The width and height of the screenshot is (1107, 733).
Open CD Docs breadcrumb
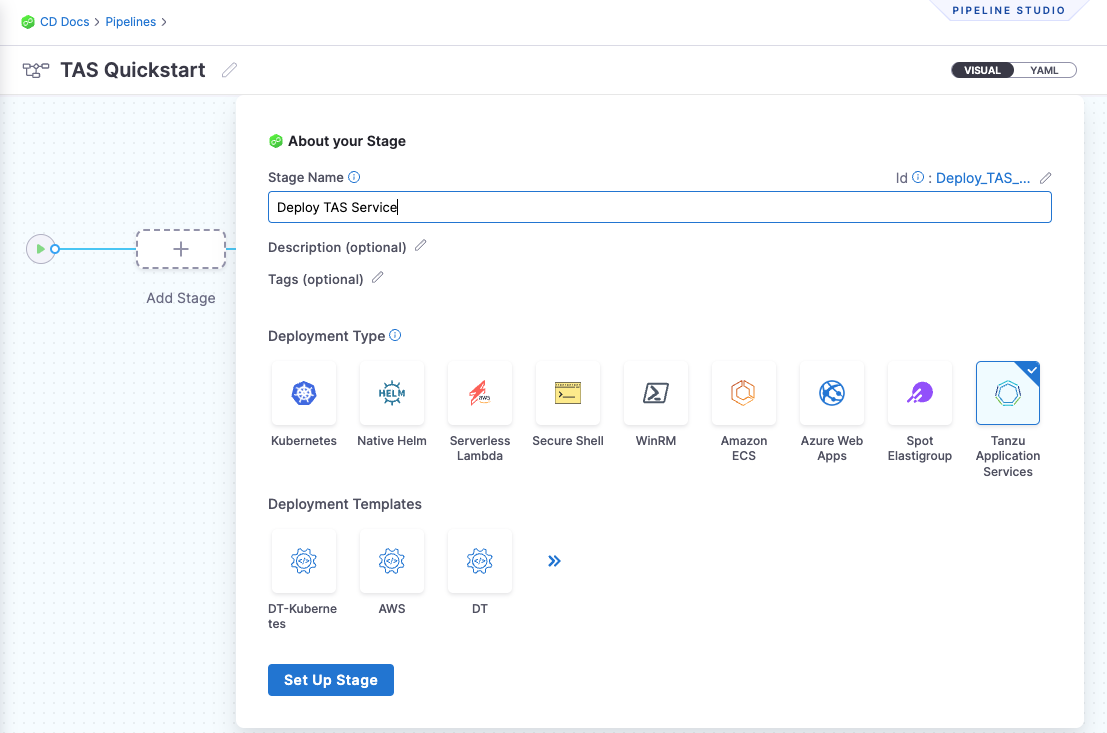click(64, 21)
